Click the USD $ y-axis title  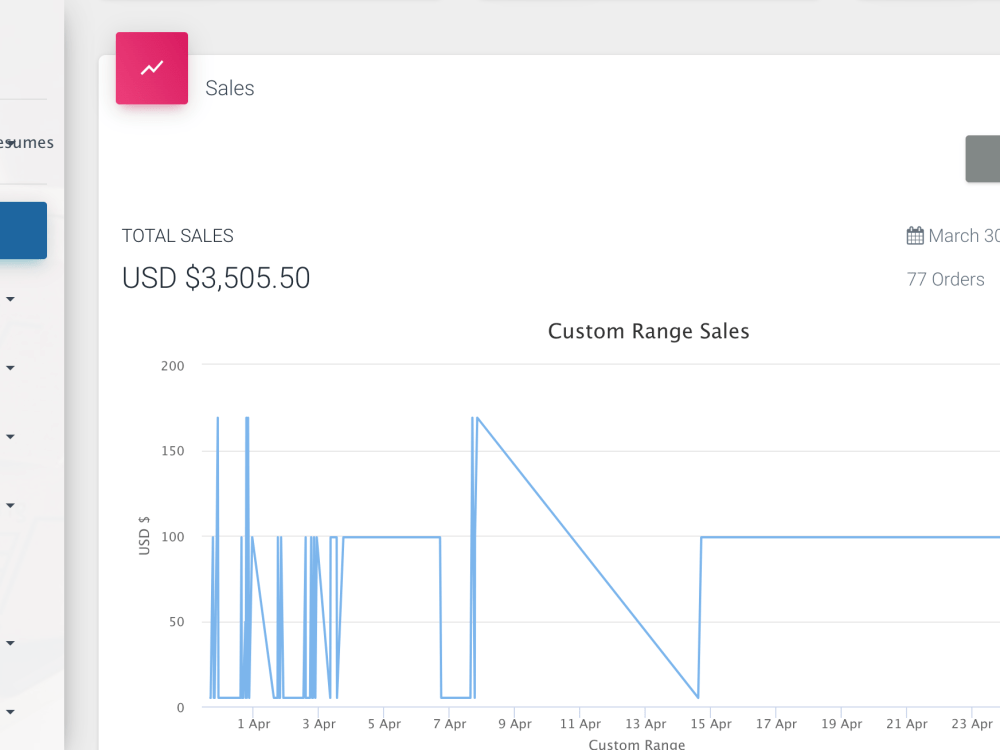tap(144, 536)
